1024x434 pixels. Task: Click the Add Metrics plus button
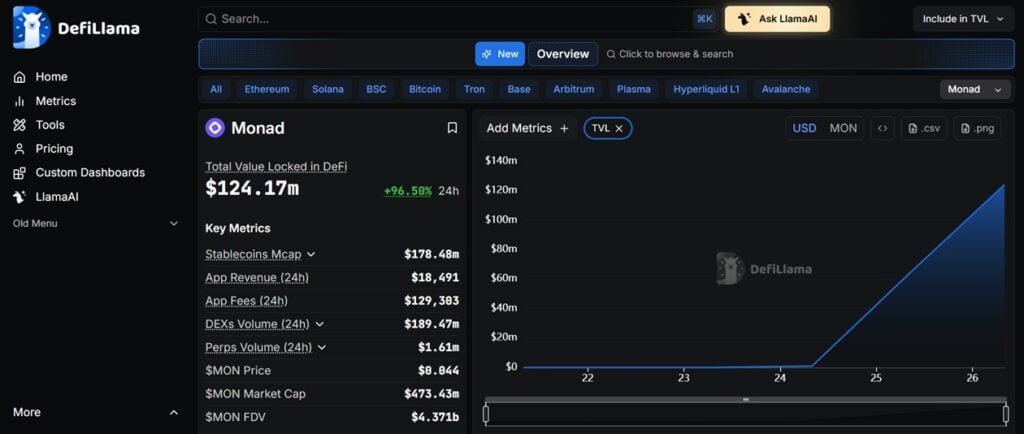point(564,128)
